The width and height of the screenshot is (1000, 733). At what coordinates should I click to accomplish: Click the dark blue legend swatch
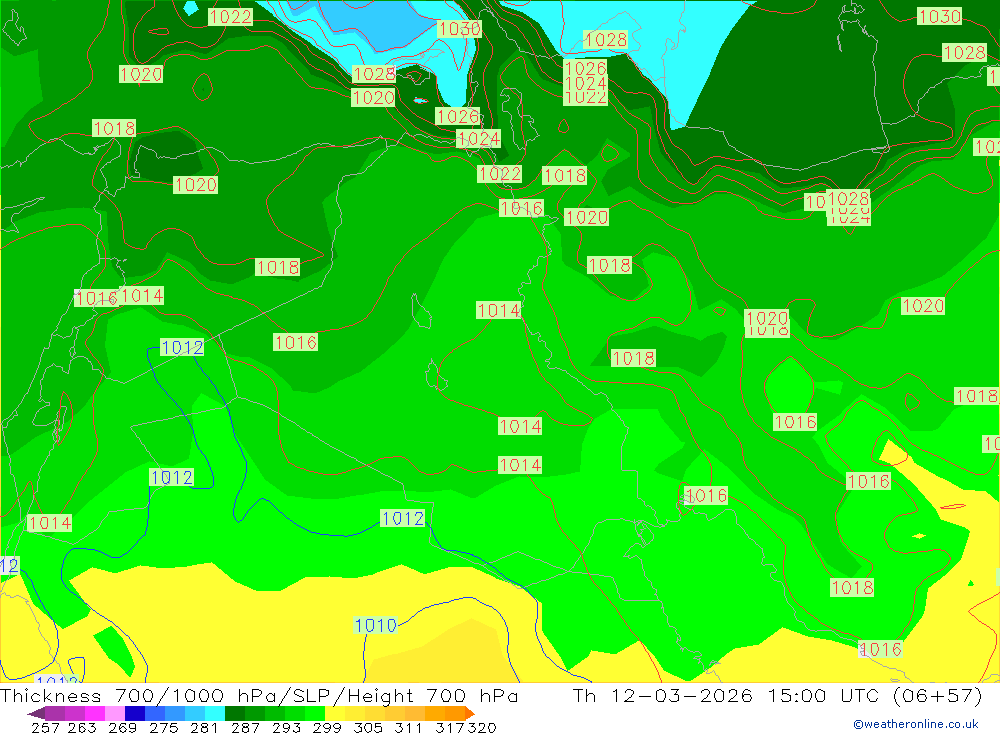(135, 713)
